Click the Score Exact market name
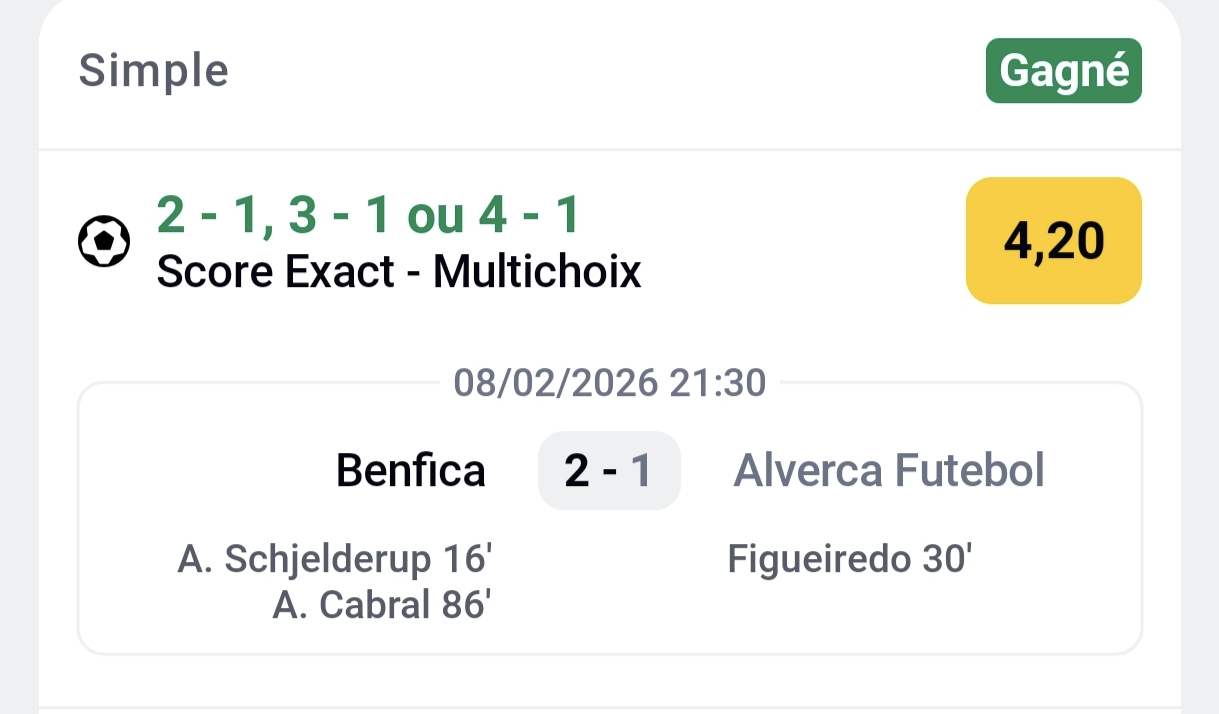Viewport: 1219px width, 714px height. pos(276,271)
